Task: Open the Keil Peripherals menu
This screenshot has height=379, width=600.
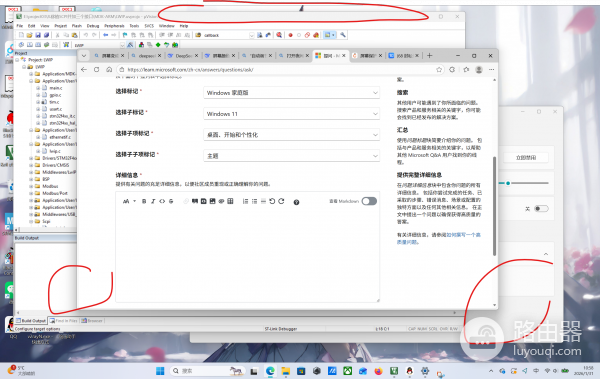Action: pyautogui.click(x=114, y=26)
